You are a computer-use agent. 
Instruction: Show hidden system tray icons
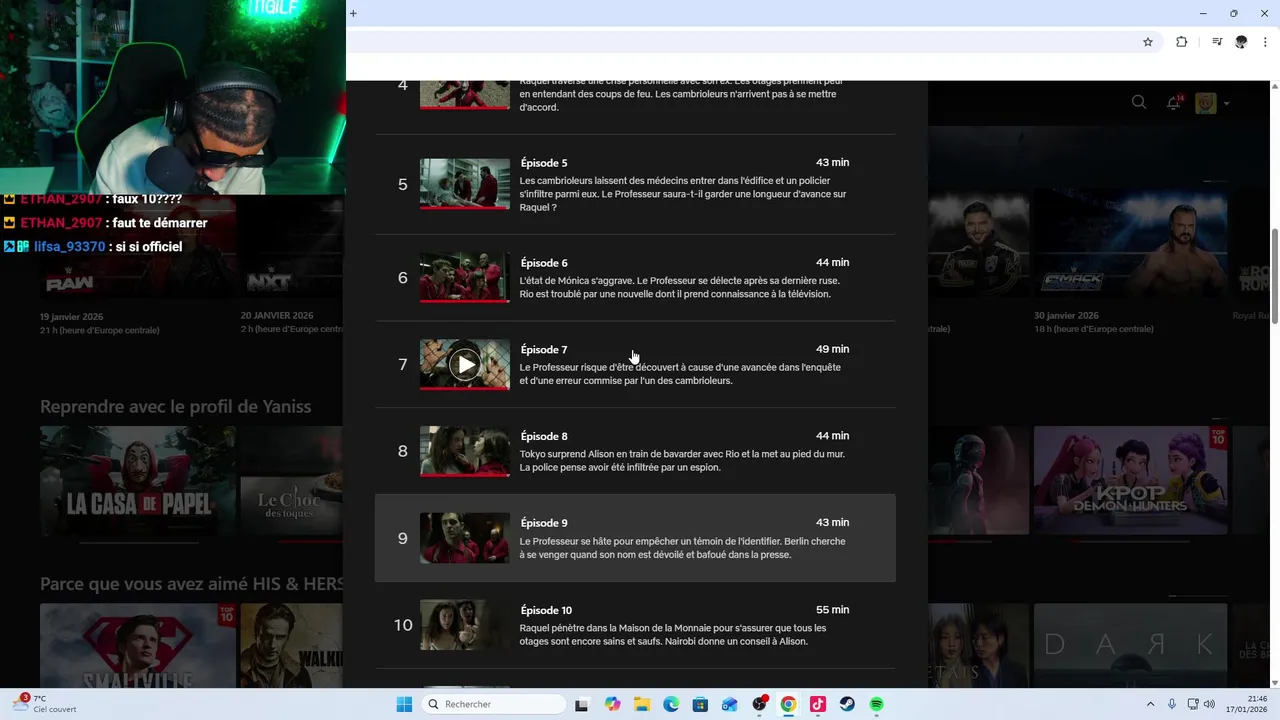pyautogui.click(x=1150, y=704)
